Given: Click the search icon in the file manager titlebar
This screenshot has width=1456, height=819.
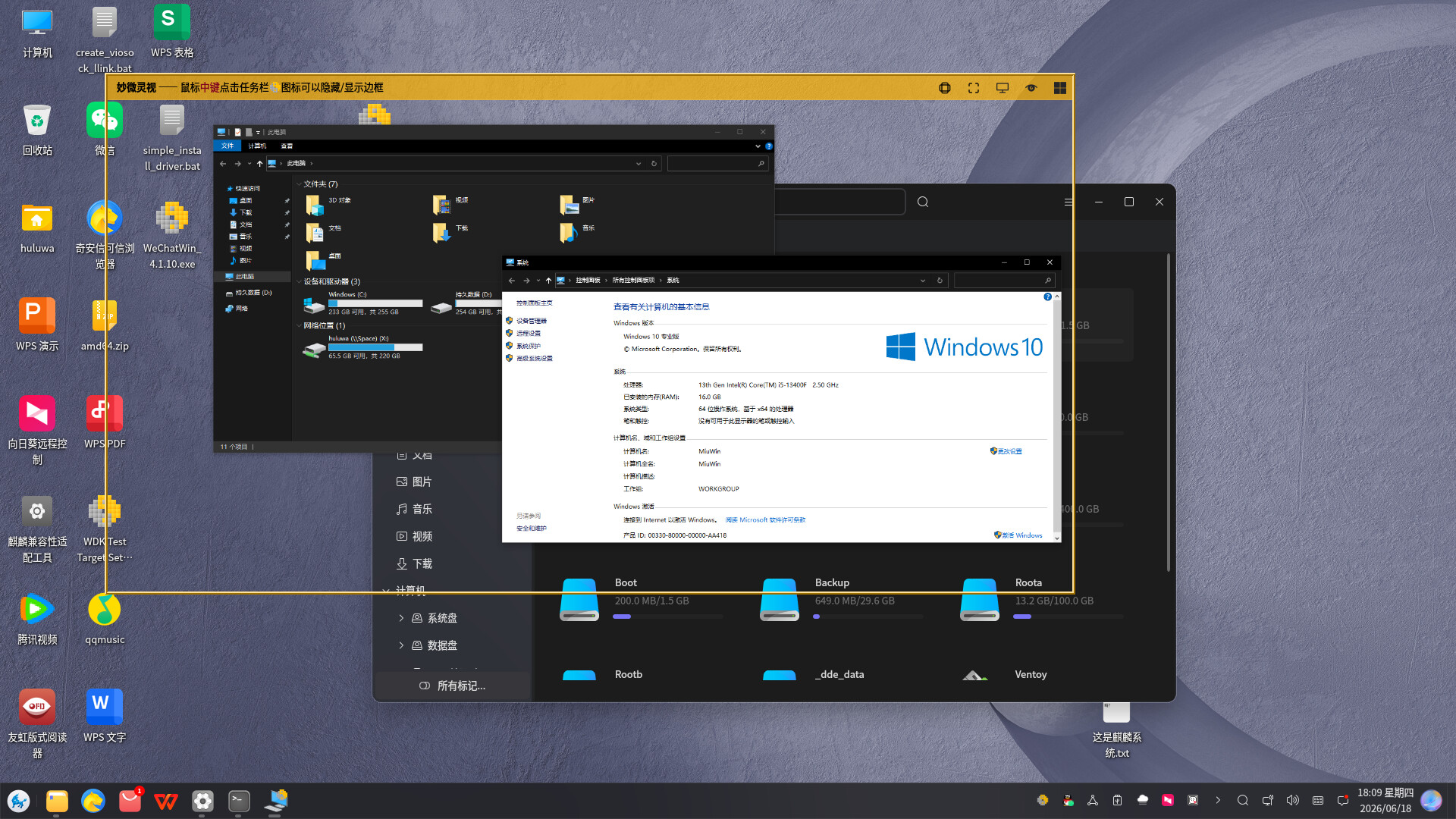Looking at the screenshot, I should 923,202.
